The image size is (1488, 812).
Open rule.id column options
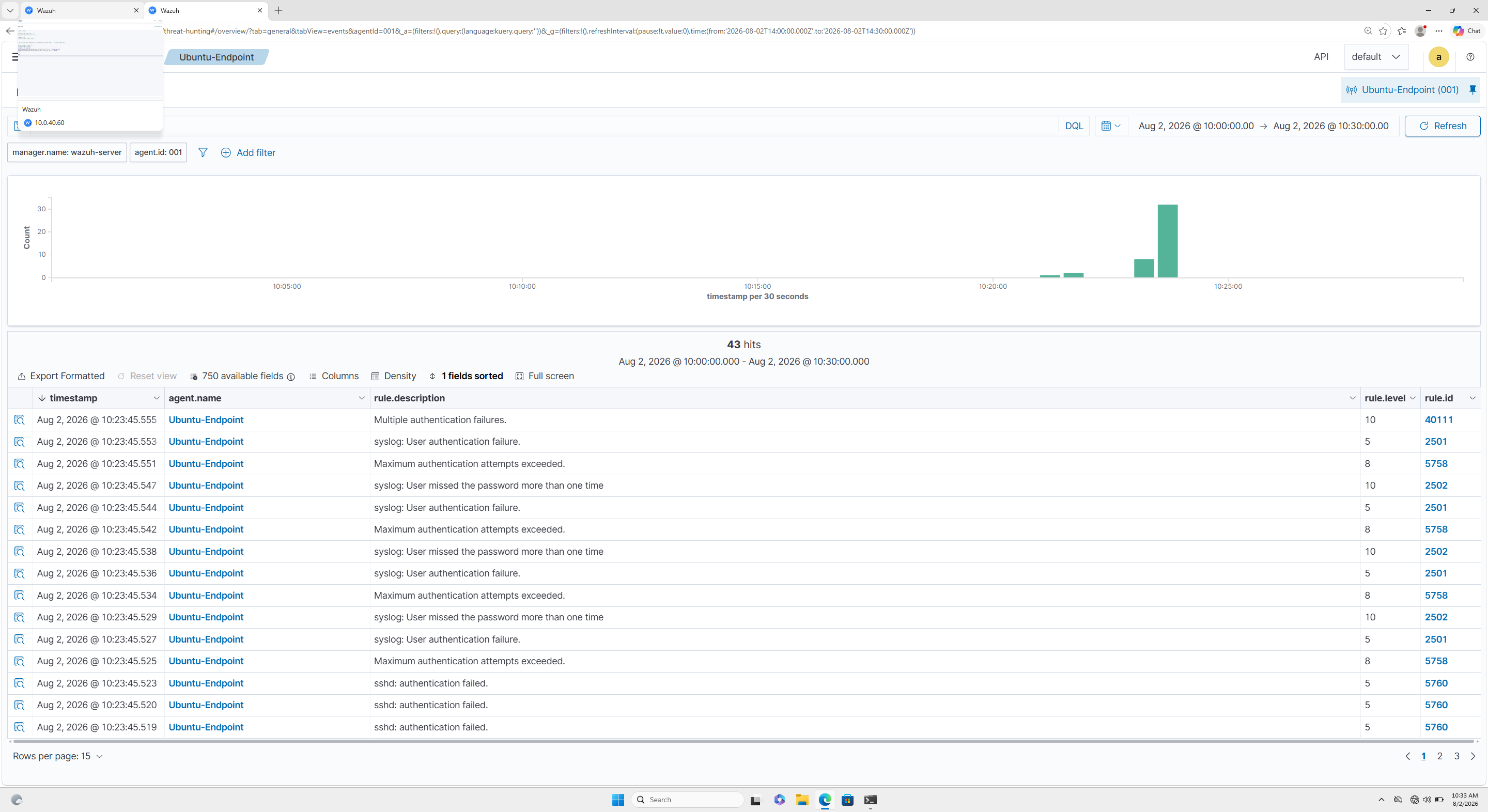[x=1473, y=398]
